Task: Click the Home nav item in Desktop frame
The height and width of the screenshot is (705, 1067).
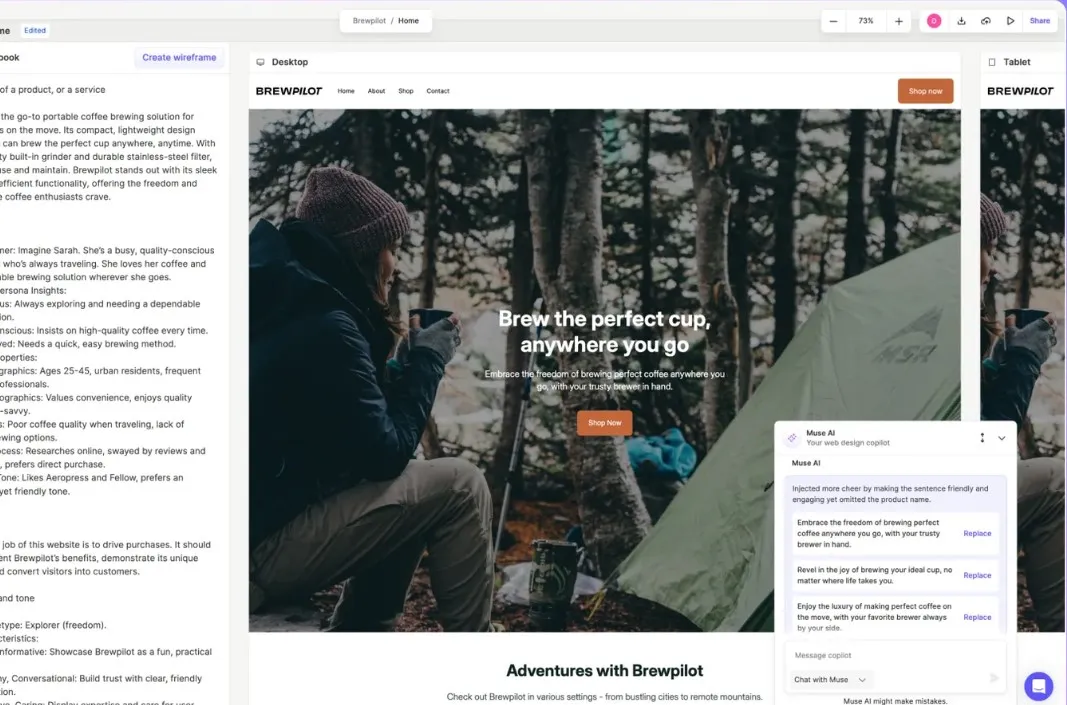Action: pos(346,91)
